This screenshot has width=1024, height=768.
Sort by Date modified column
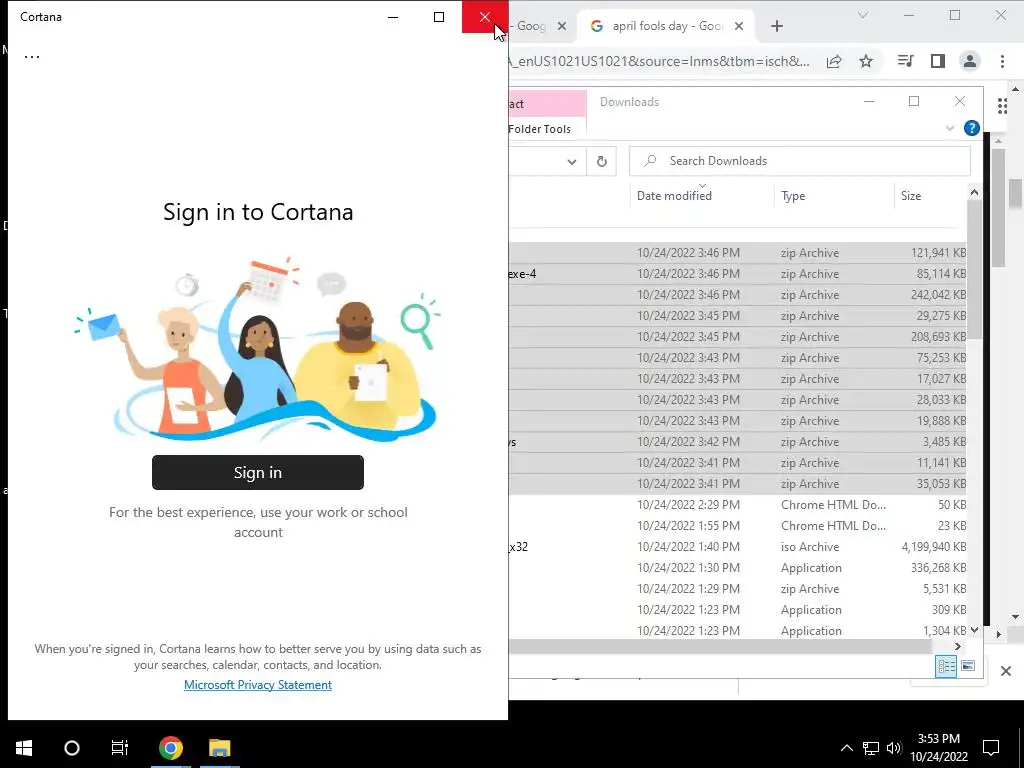point(702,195)
